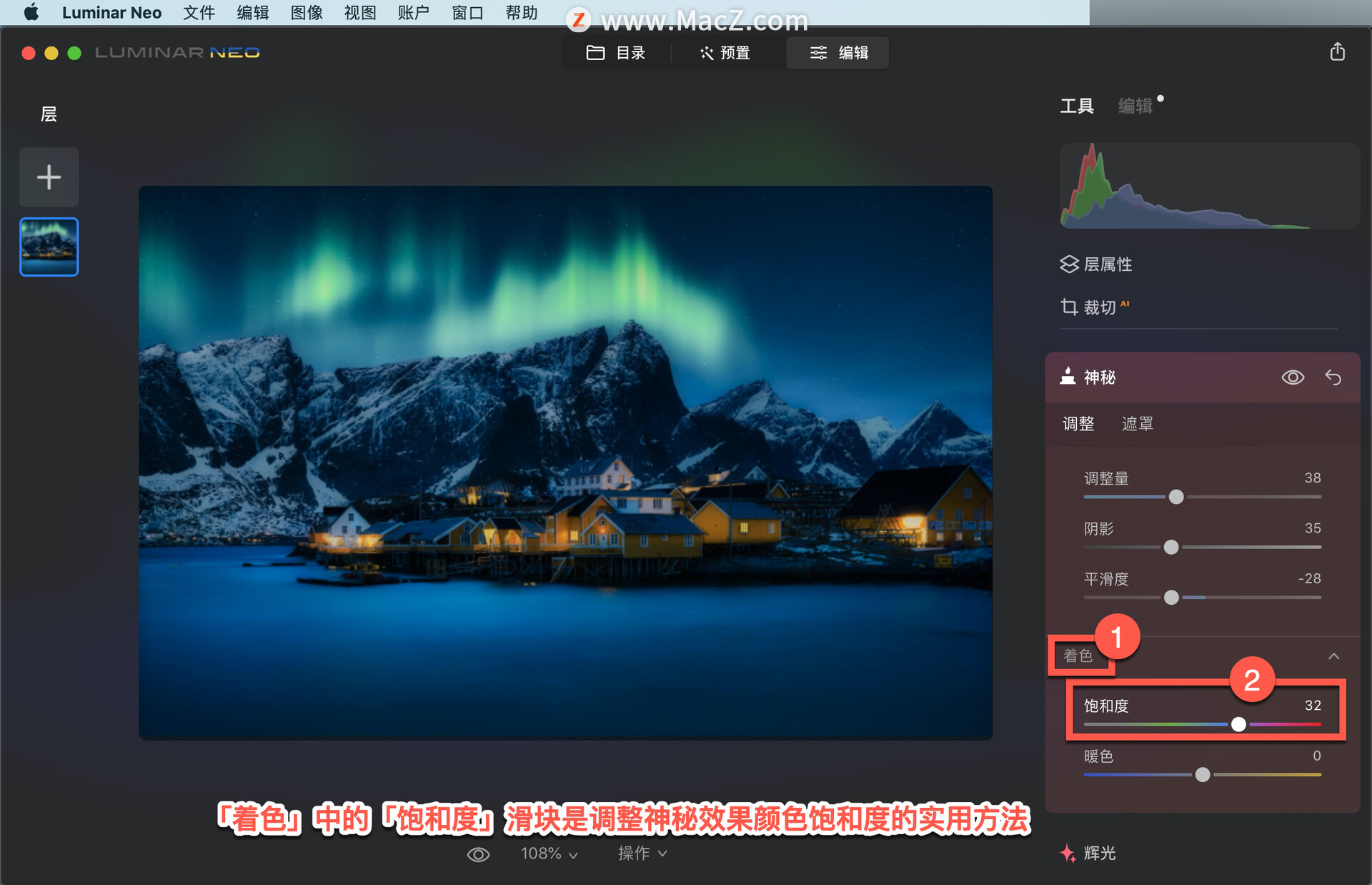This screenshot has width=1372, height=885.
Task: Open the 裁切 crop tool
Action: (1095, 307)
